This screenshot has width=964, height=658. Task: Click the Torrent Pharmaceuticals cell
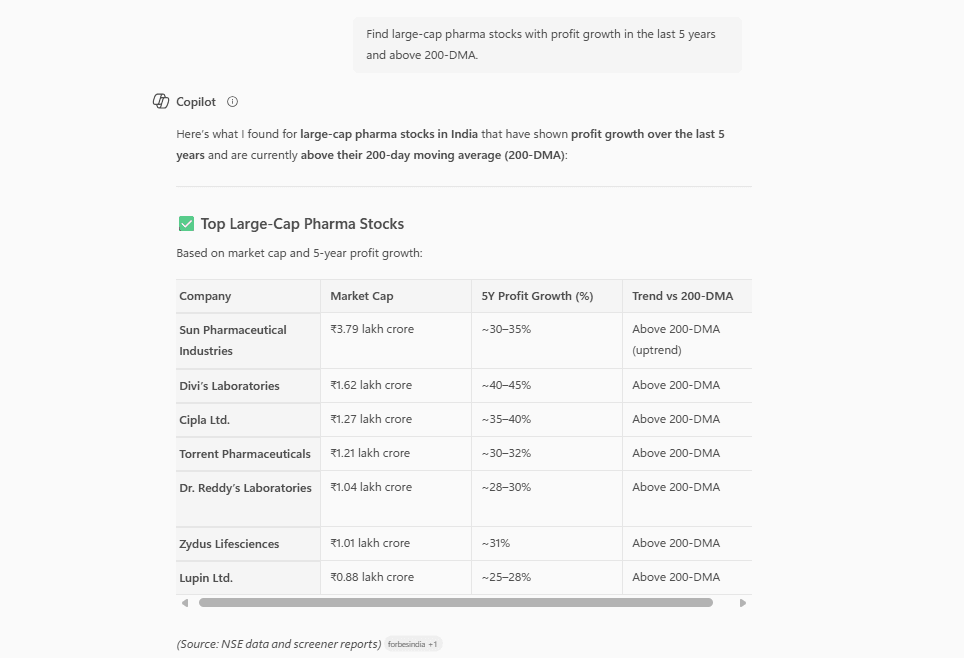point(245,454)
